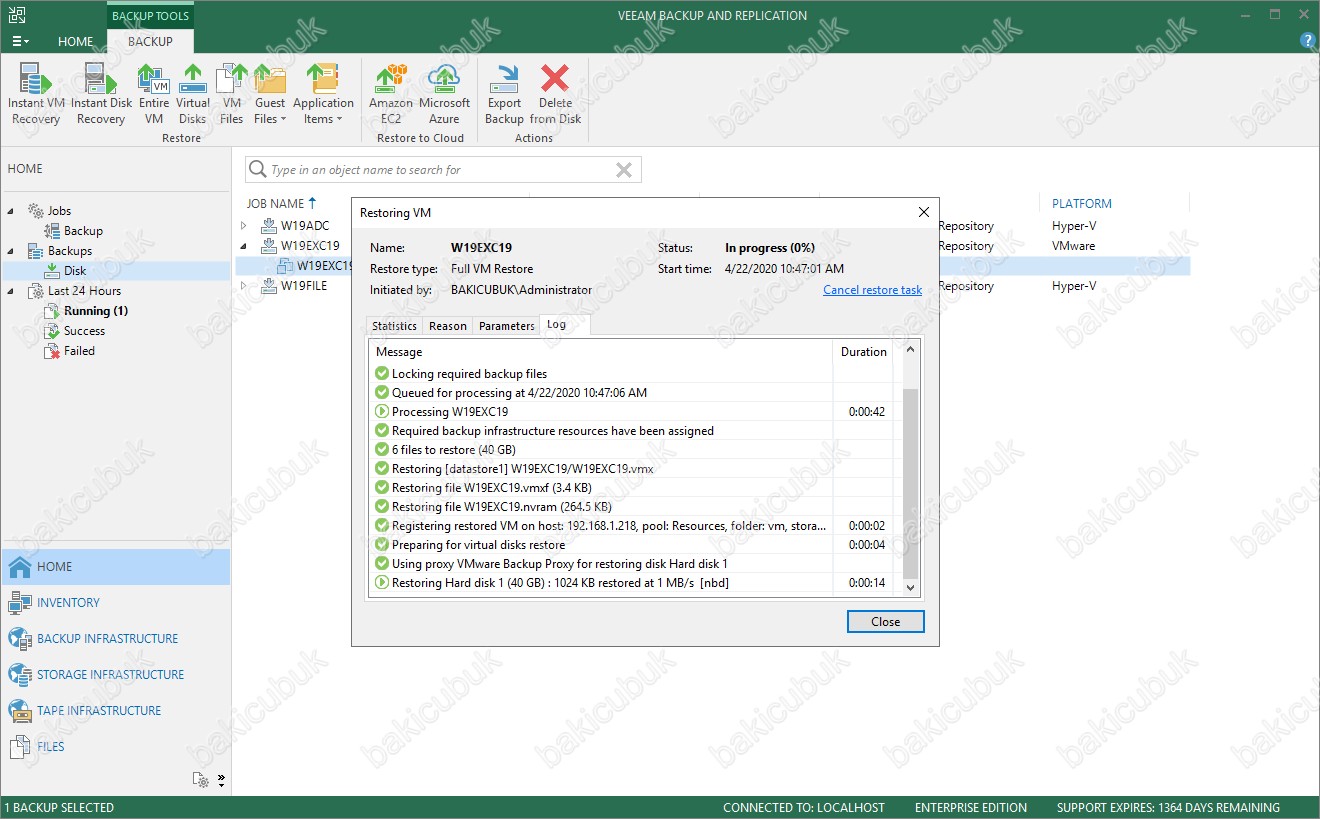Open Application Items dropdown
This screenshot has height=819, width=1320.
[323, 94]
